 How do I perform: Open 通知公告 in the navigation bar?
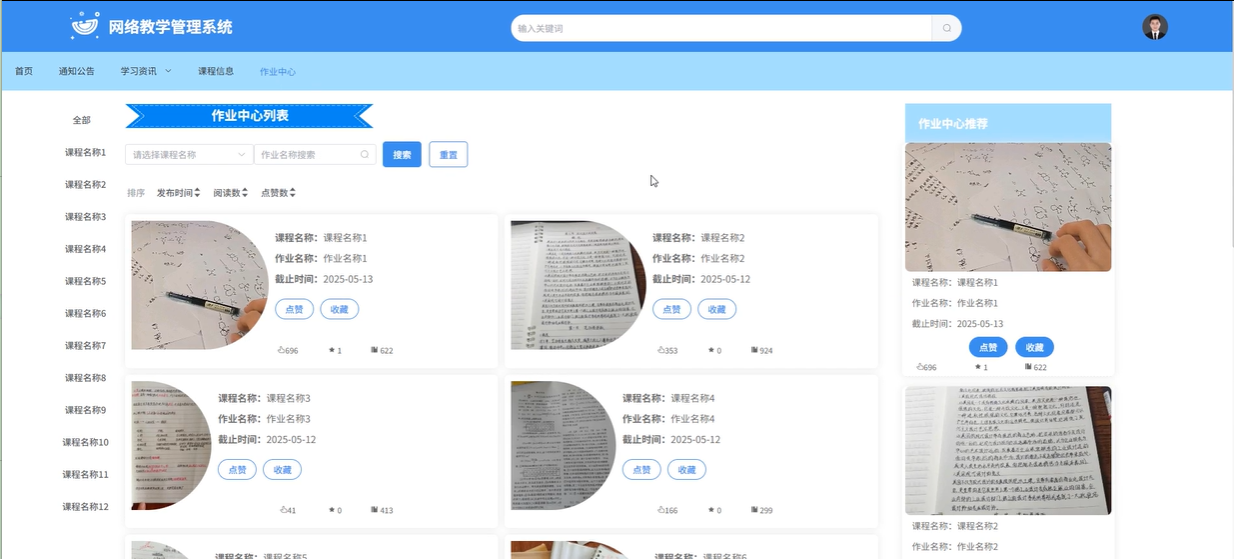77,71
